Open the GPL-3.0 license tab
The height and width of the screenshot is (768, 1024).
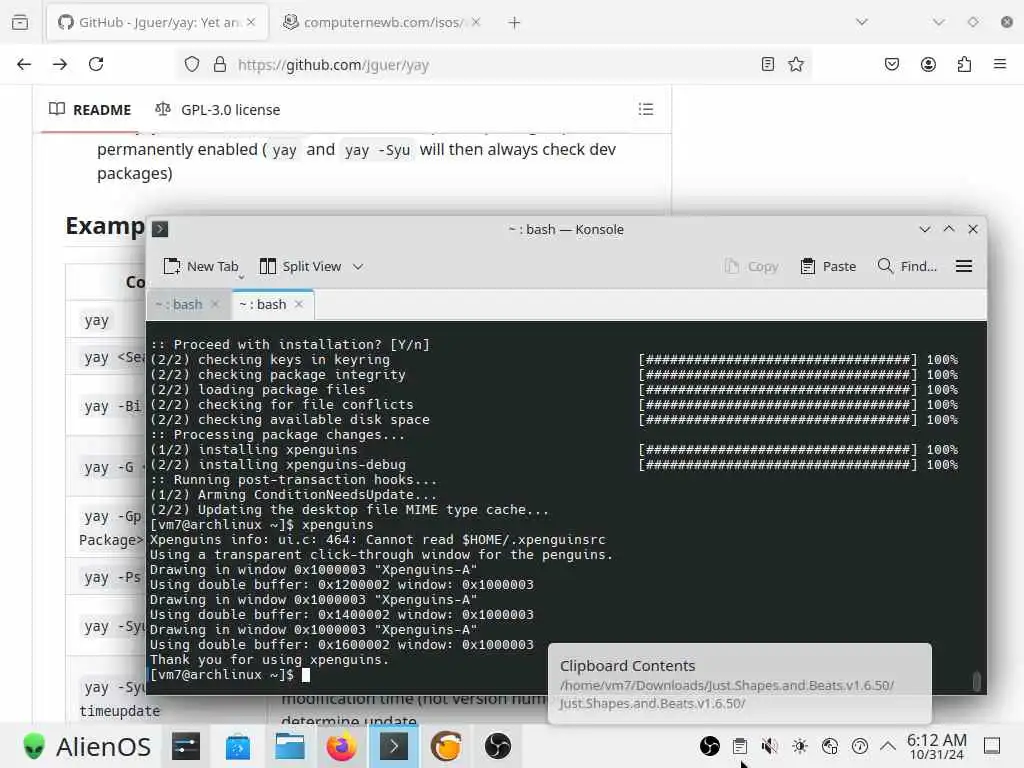[x=217, y=110]
